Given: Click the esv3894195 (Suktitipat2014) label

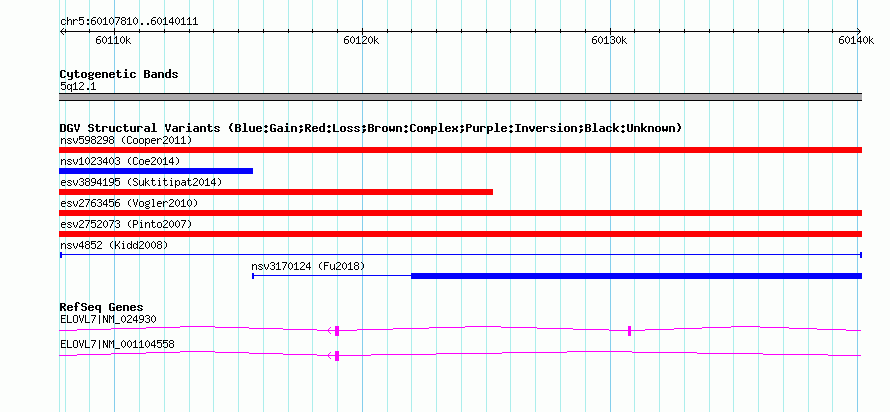Looking at the screenshot, I should pyautogui.click(x=141, y=182).
